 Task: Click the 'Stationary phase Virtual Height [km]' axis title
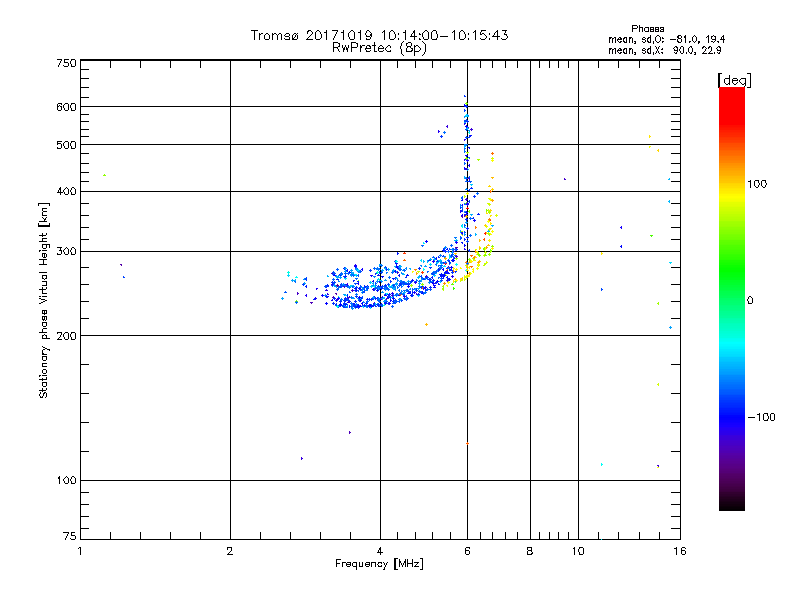click(x=44, y=300)
